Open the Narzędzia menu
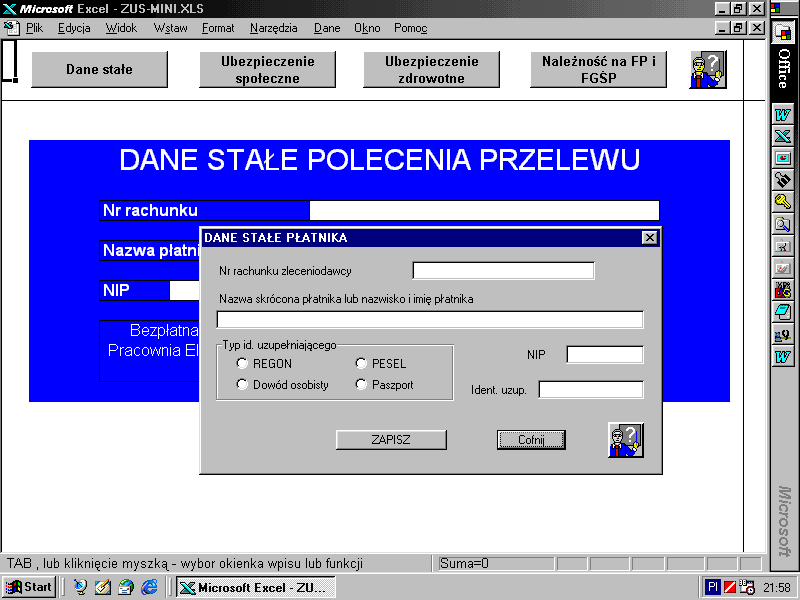Screen dimensions: 800x600 (274, 28)
